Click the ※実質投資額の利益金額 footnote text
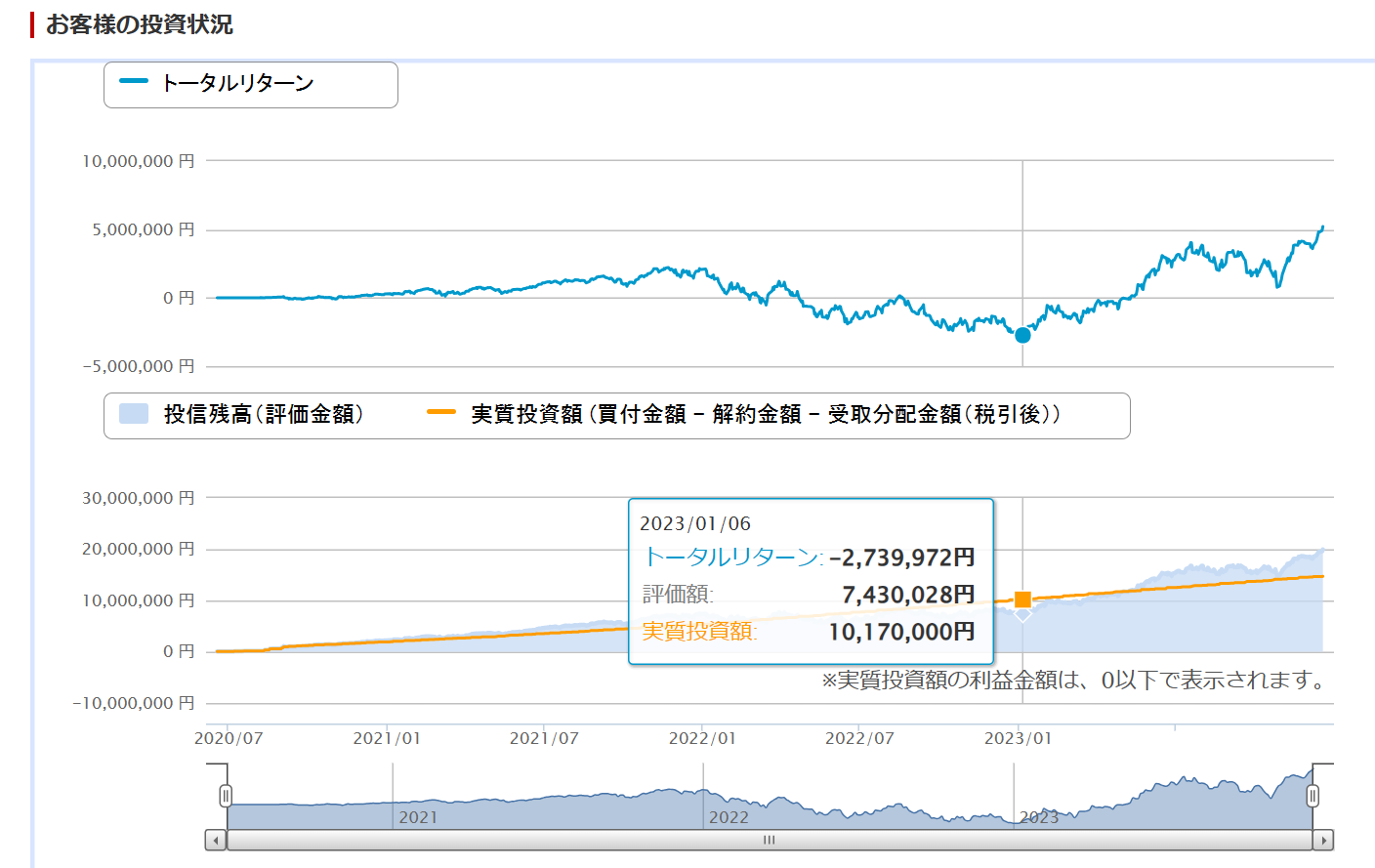Viewport: 1375px width, 868px height. point(1075,681)
